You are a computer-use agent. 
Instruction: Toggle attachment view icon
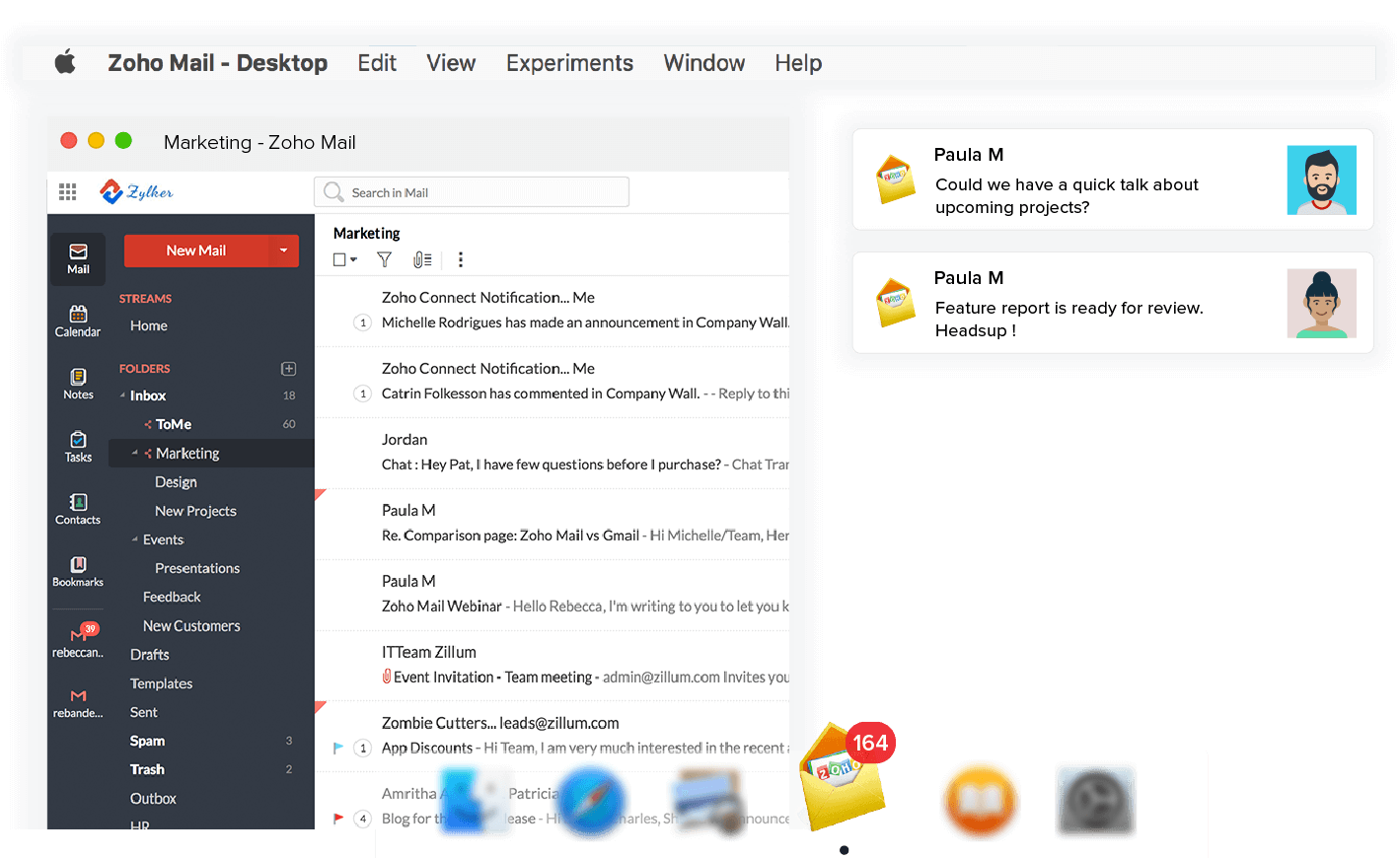[422, 259]
